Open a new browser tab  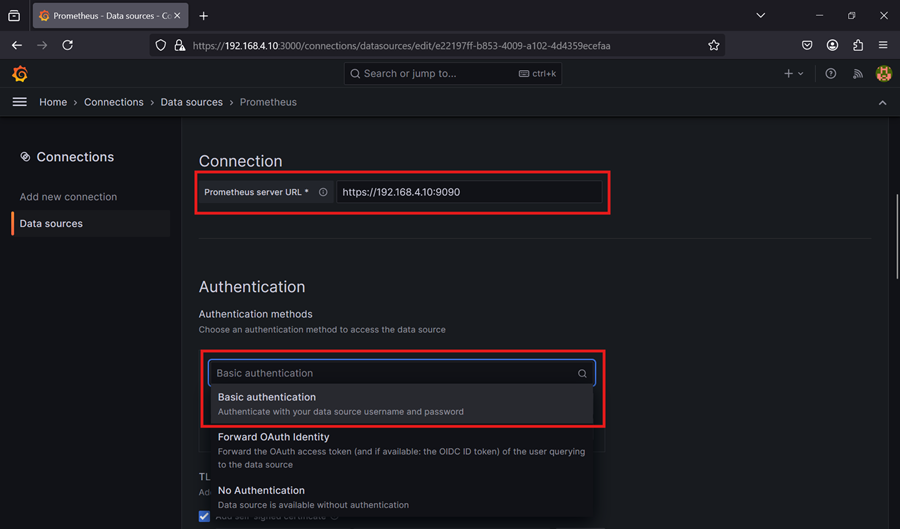pyautogui.click(x=203, y=16)
